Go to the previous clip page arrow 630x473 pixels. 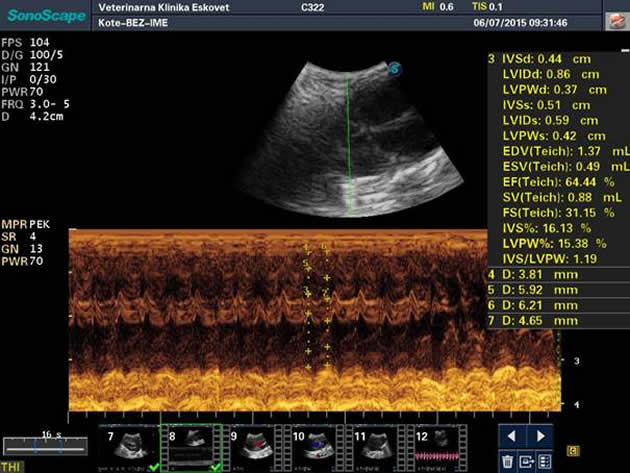[511, 436]
